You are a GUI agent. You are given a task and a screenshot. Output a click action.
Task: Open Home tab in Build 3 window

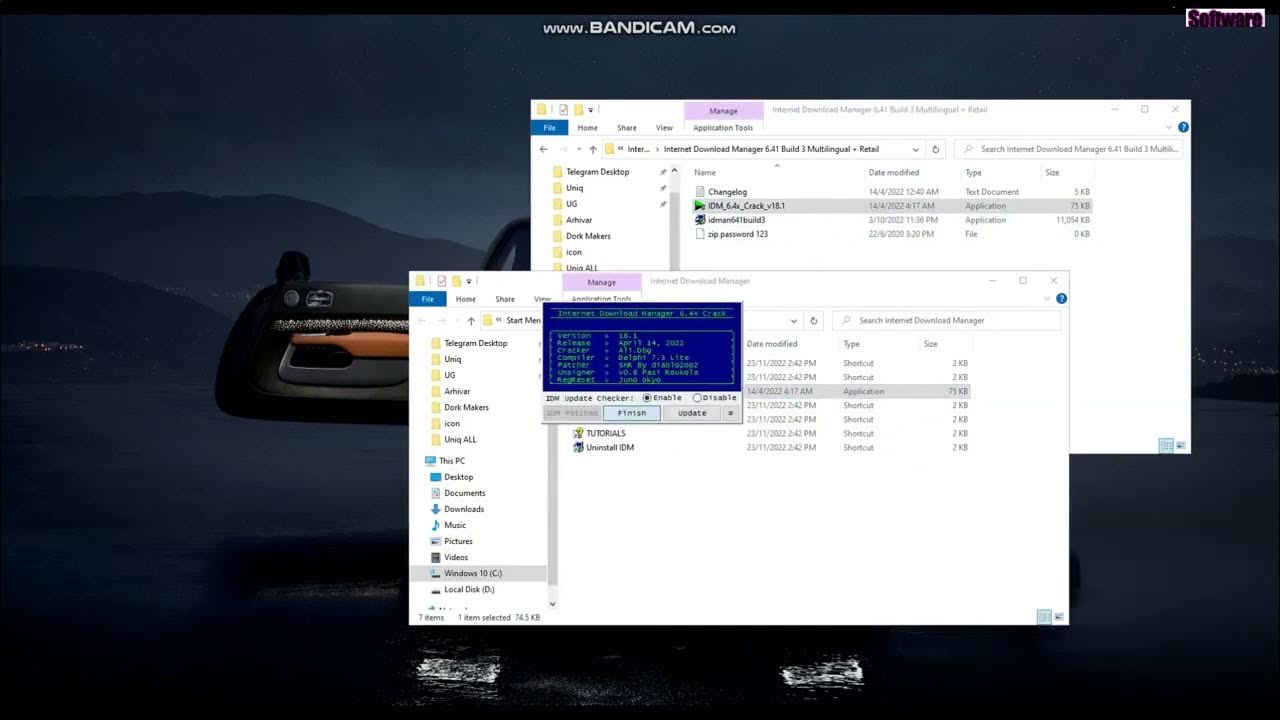coord(588,128)
